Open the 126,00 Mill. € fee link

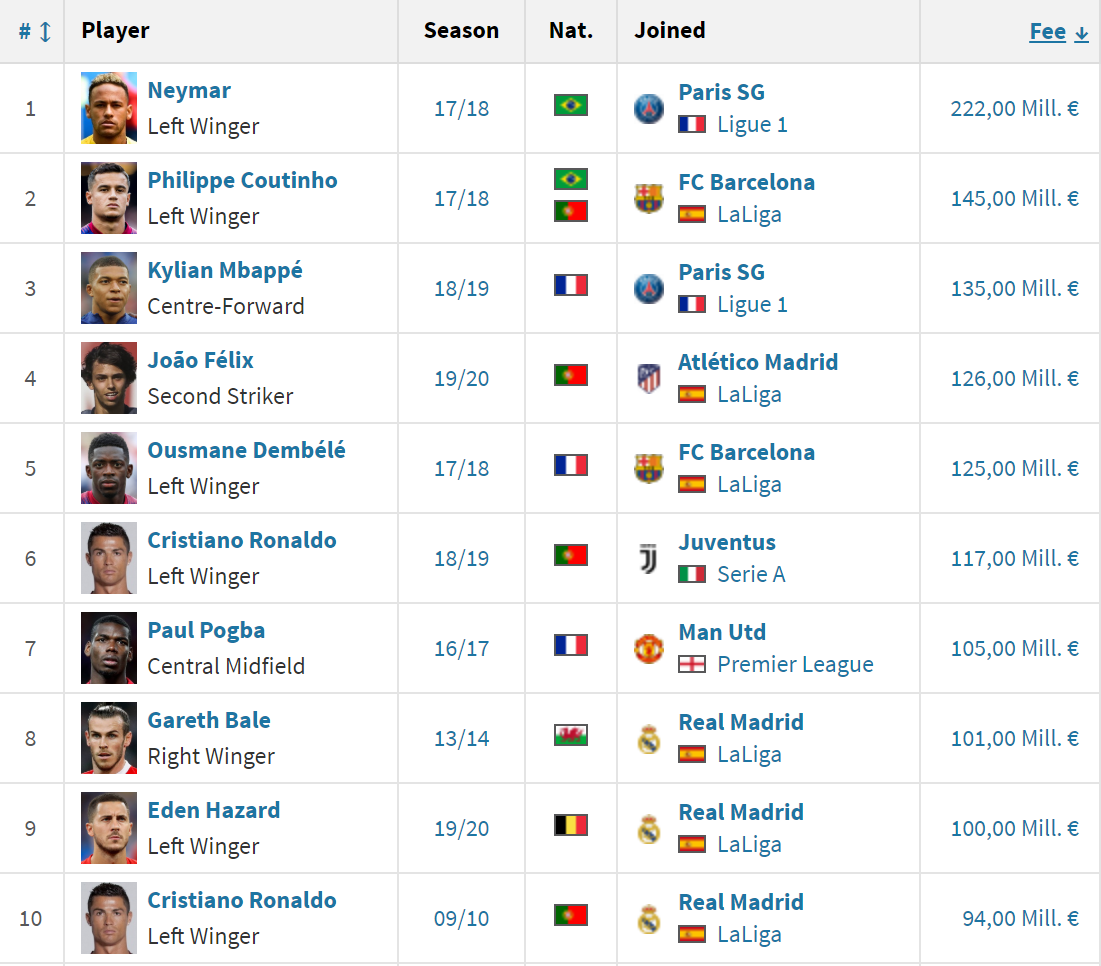click(x=1014, y=378)
